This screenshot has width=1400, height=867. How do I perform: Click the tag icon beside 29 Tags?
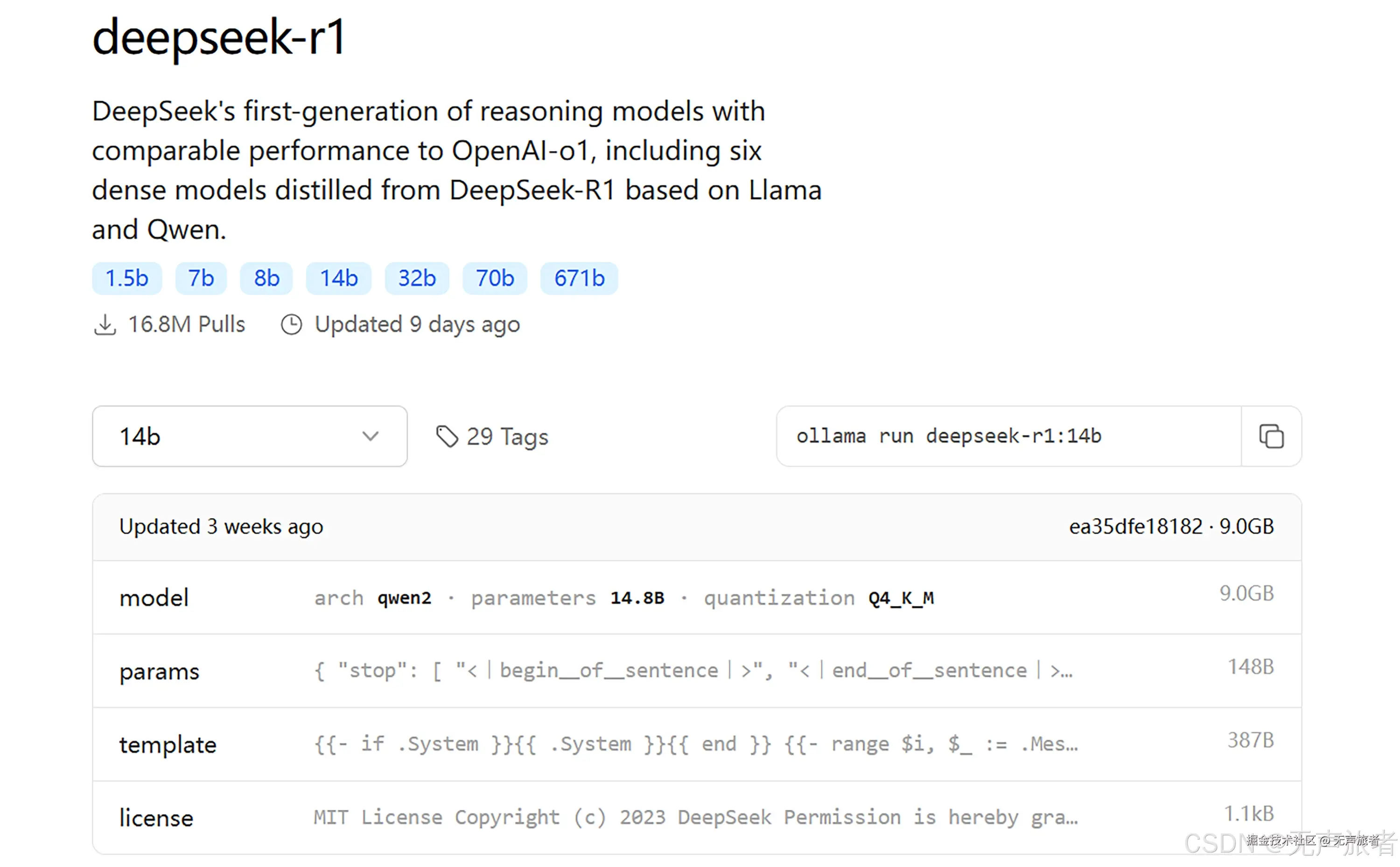tap(447, 436)
